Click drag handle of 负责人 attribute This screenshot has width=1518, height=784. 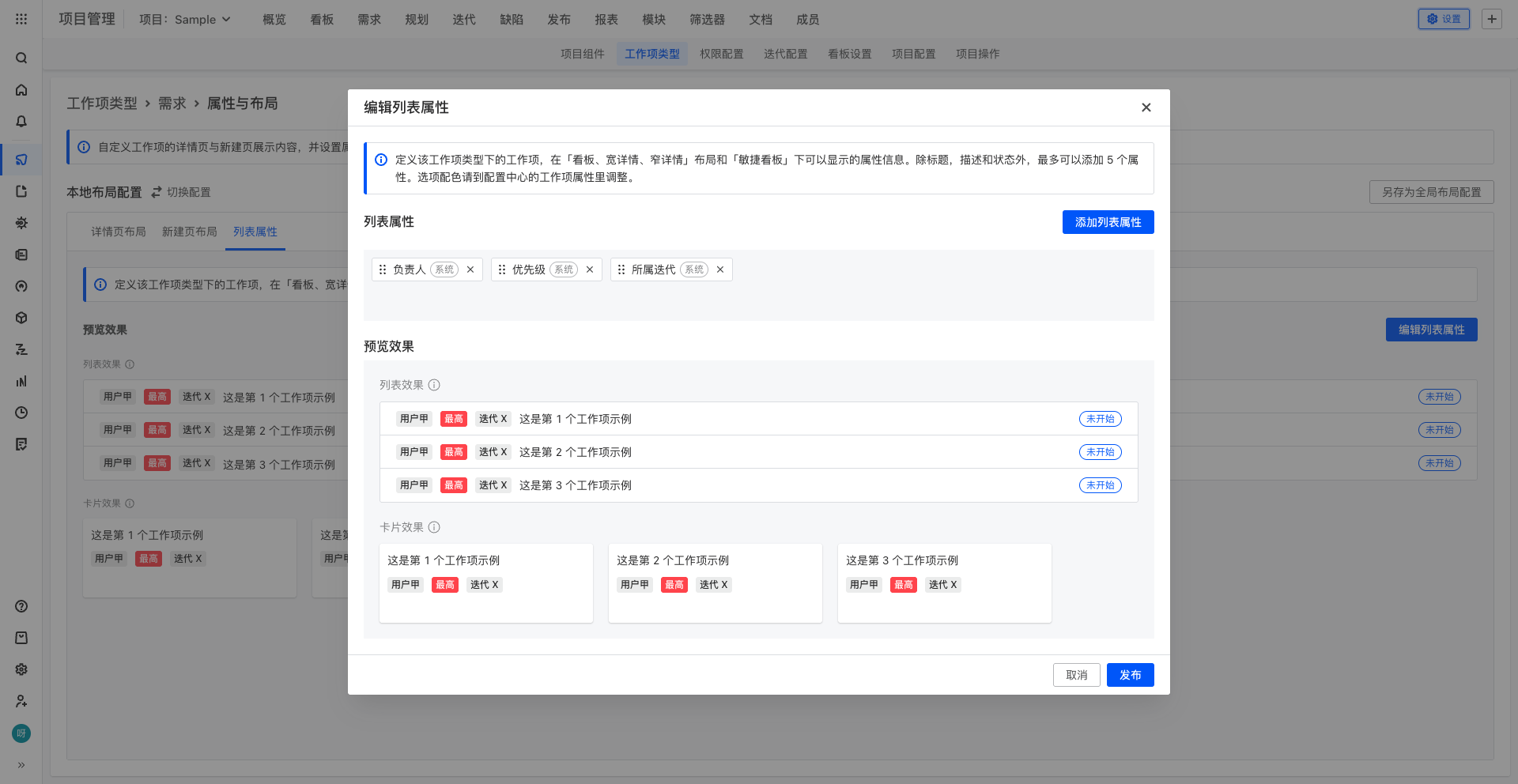pyautogui.click(x=383, y=269)
